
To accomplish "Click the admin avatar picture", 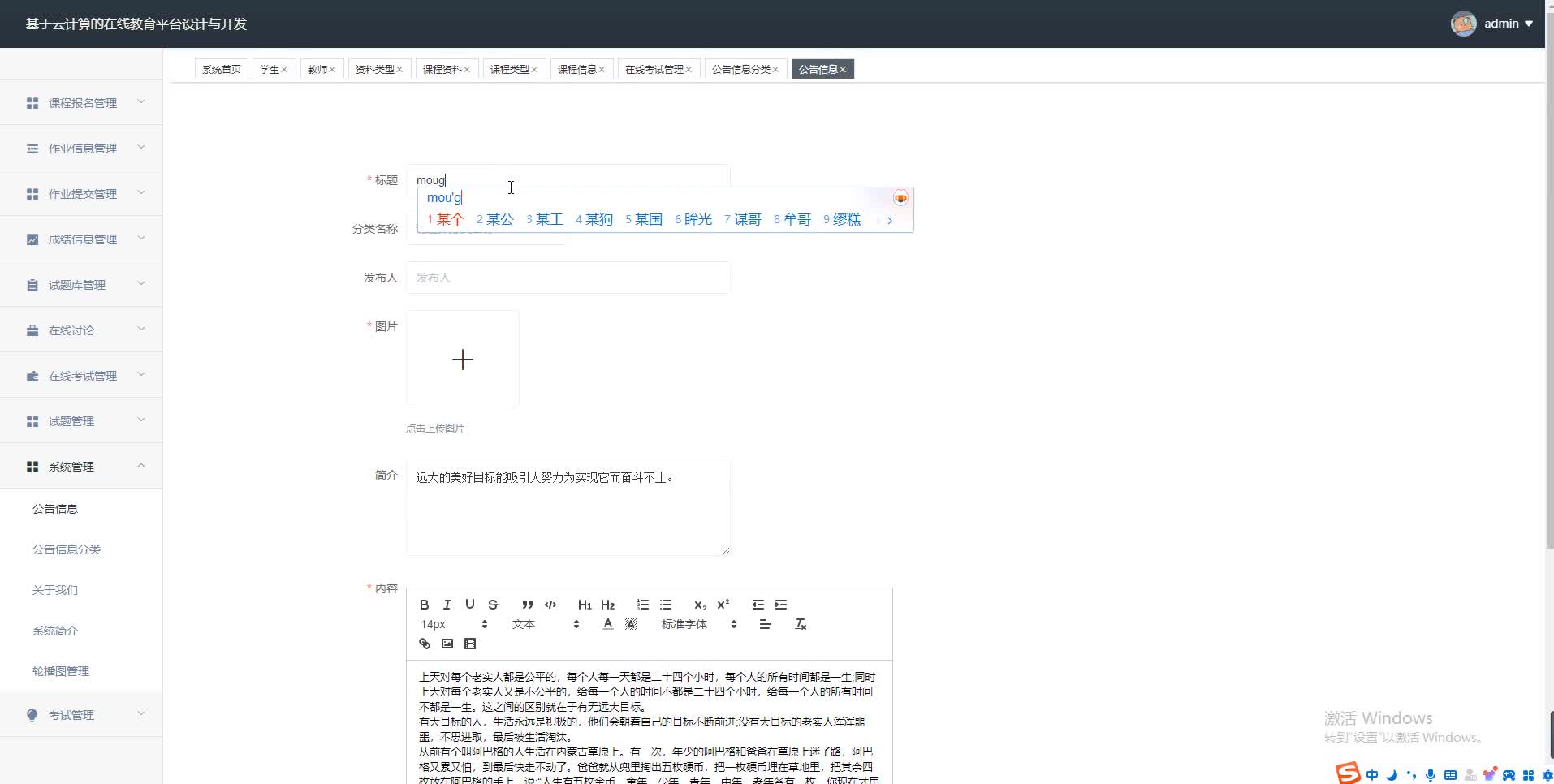I will point(1463,24).
